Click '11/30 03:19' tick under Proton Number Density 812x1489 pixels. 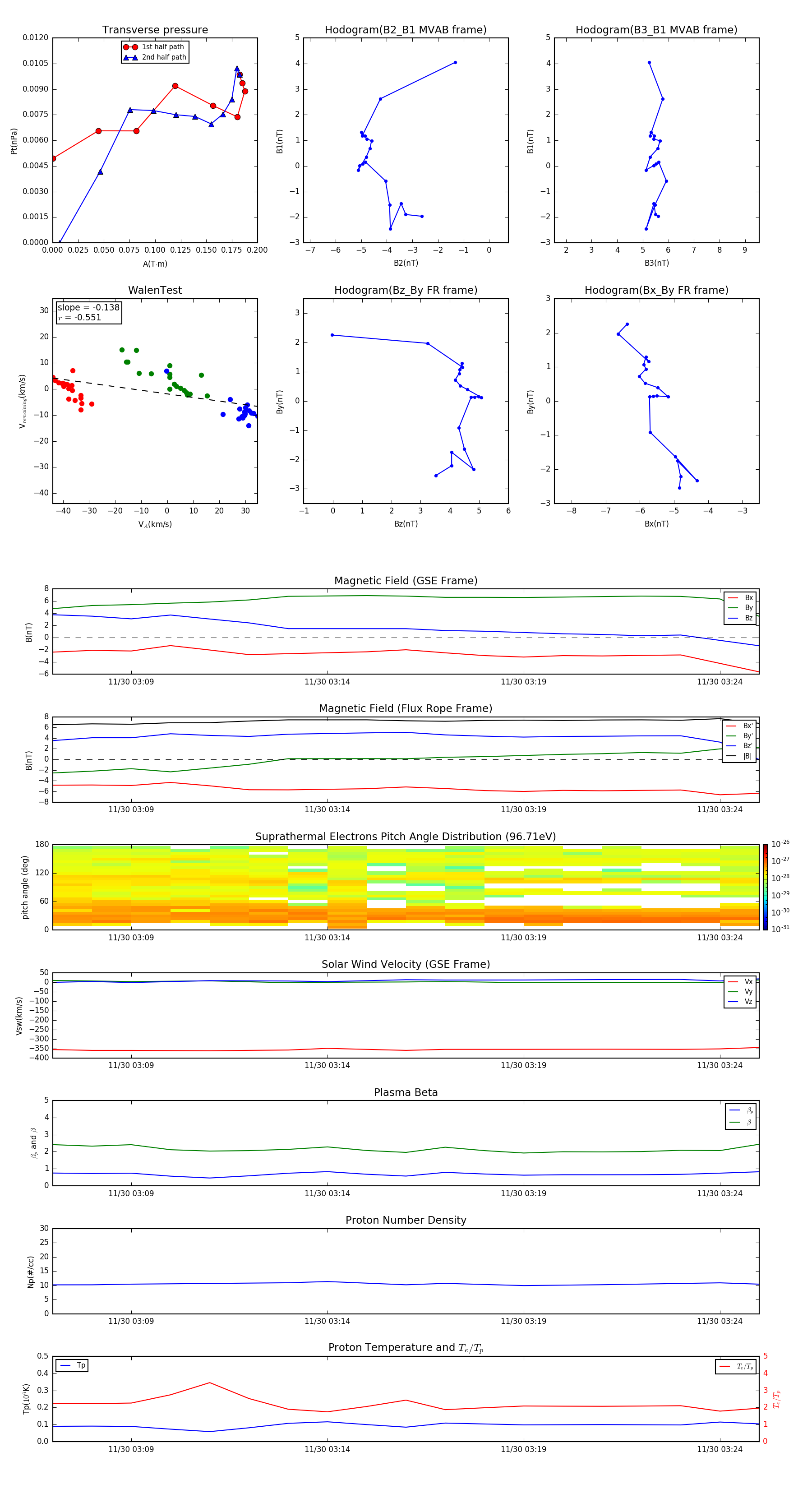pyautogui.click(x=524, y=1321)
